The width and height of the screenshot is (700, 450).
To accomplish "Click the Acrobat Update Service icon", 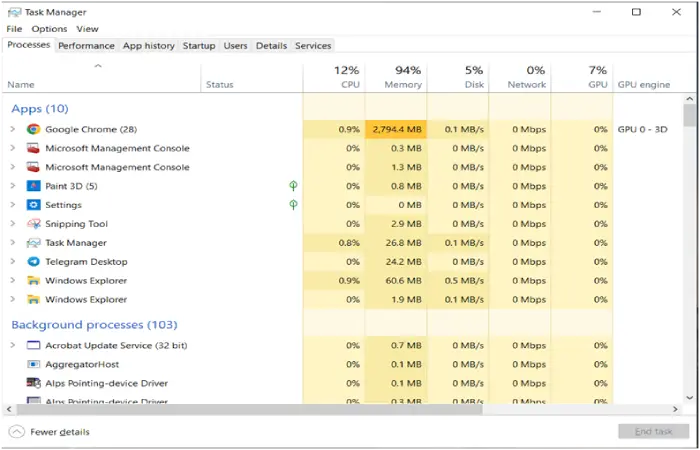I will tap(33, 346).
